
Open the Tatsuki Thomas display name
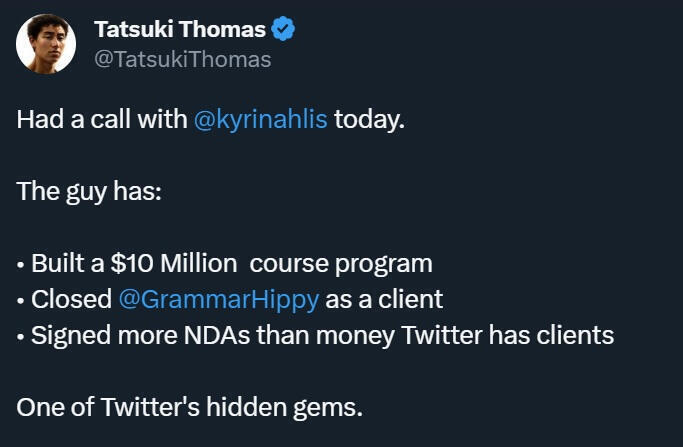(x=179, y=29)
